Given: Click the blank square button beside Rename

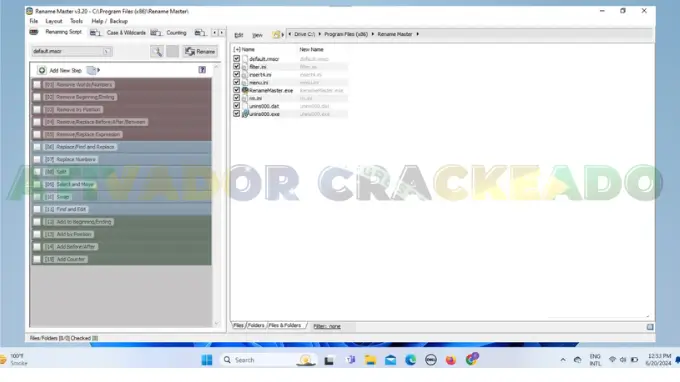Looking at the screenshot, I should click(173, 52).
